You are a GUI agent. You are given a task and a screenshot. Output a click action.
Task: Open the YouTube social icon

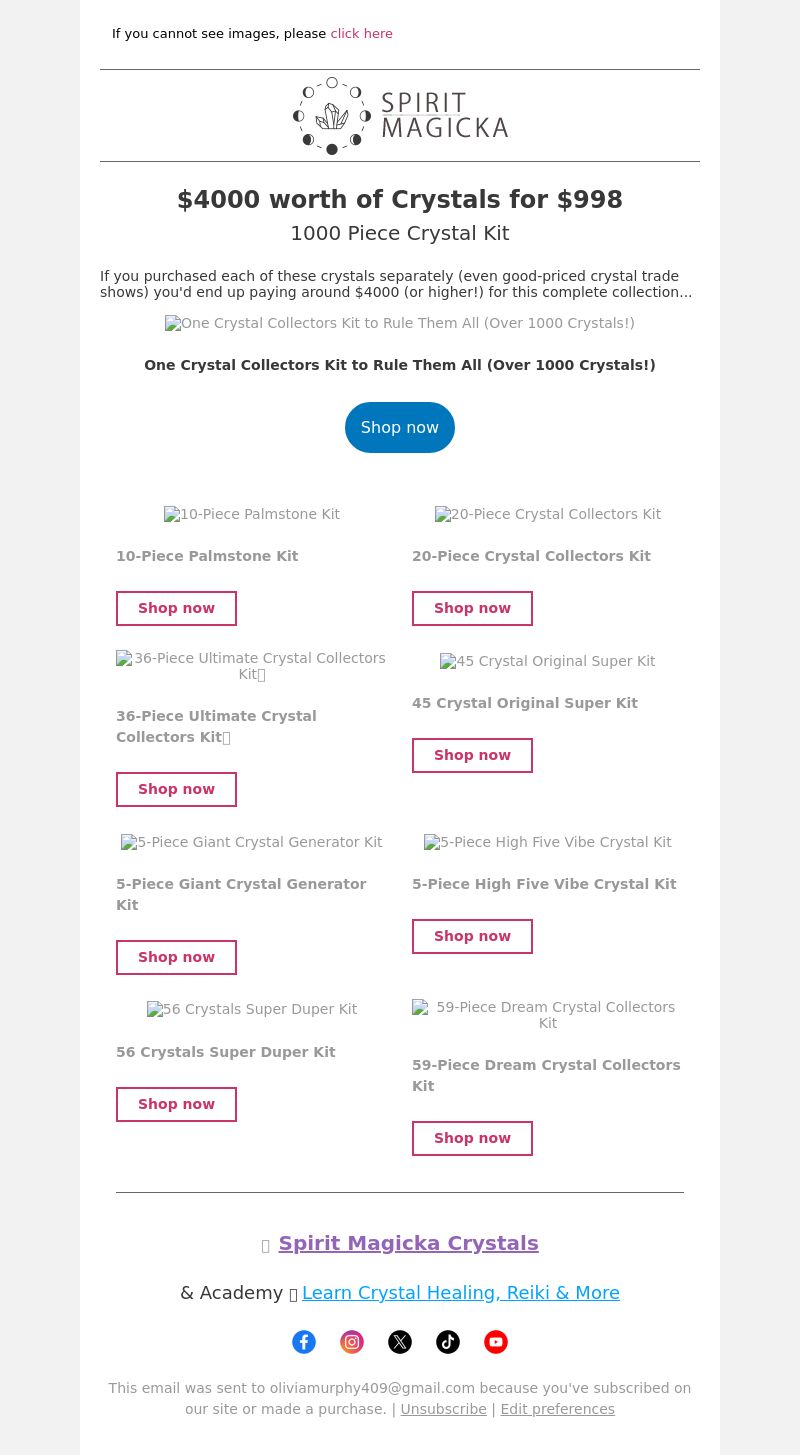[496, 1342]
